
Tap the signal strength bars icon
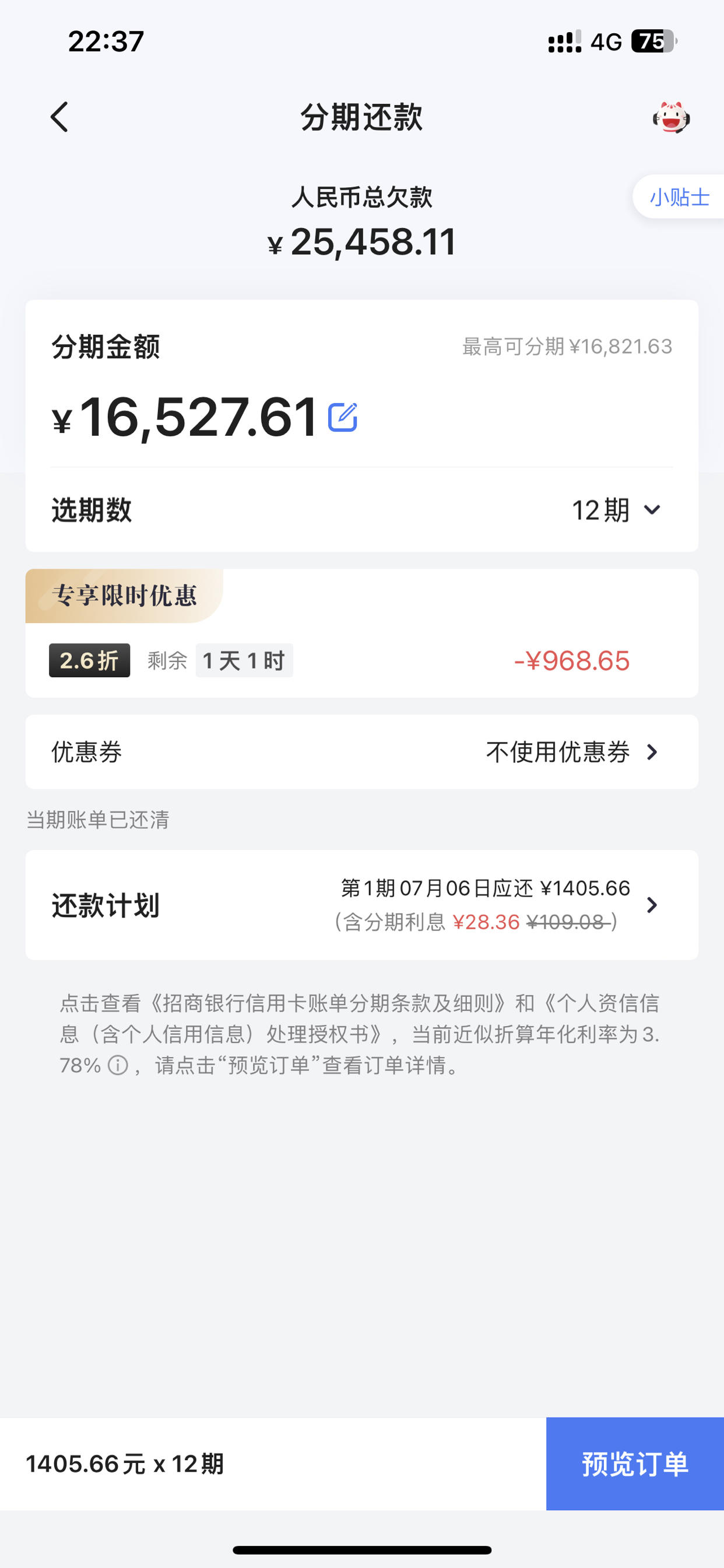pos(565,41)
